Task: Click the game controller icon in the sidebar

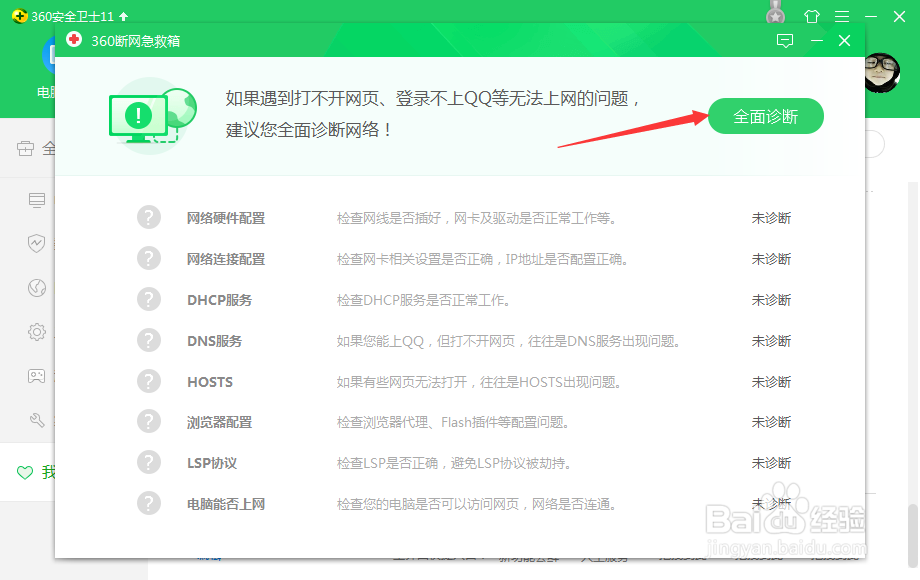Action: [x=36, y=376]
